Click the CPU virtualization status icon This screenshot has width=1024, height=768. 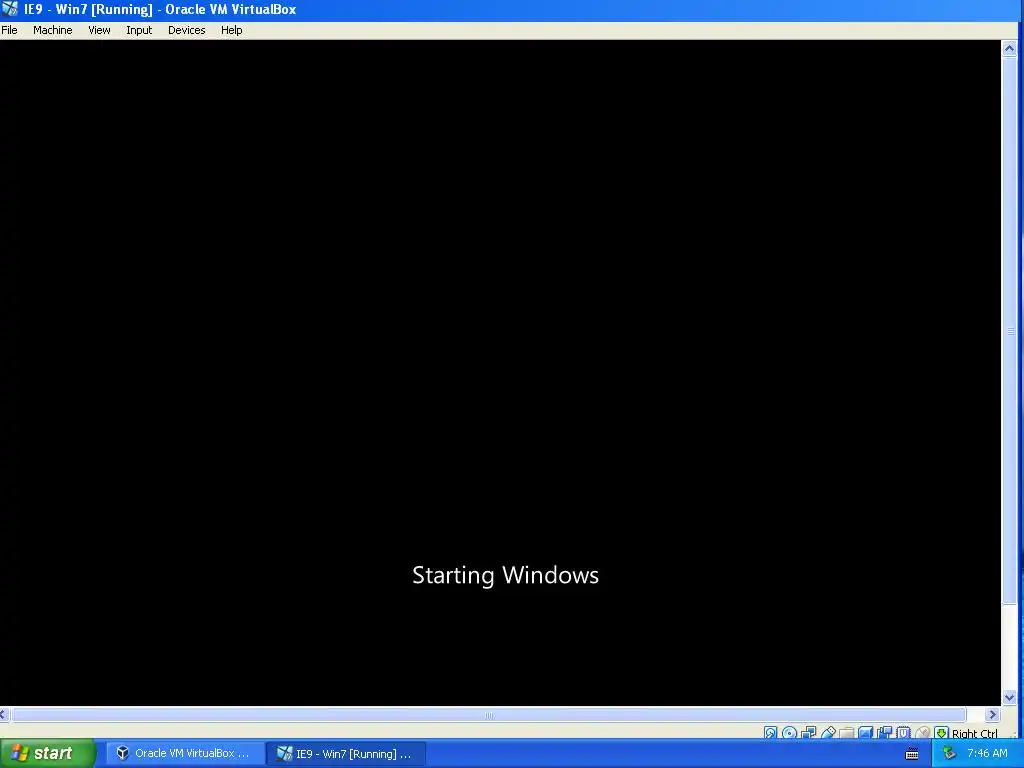click(x=904, y=733)
